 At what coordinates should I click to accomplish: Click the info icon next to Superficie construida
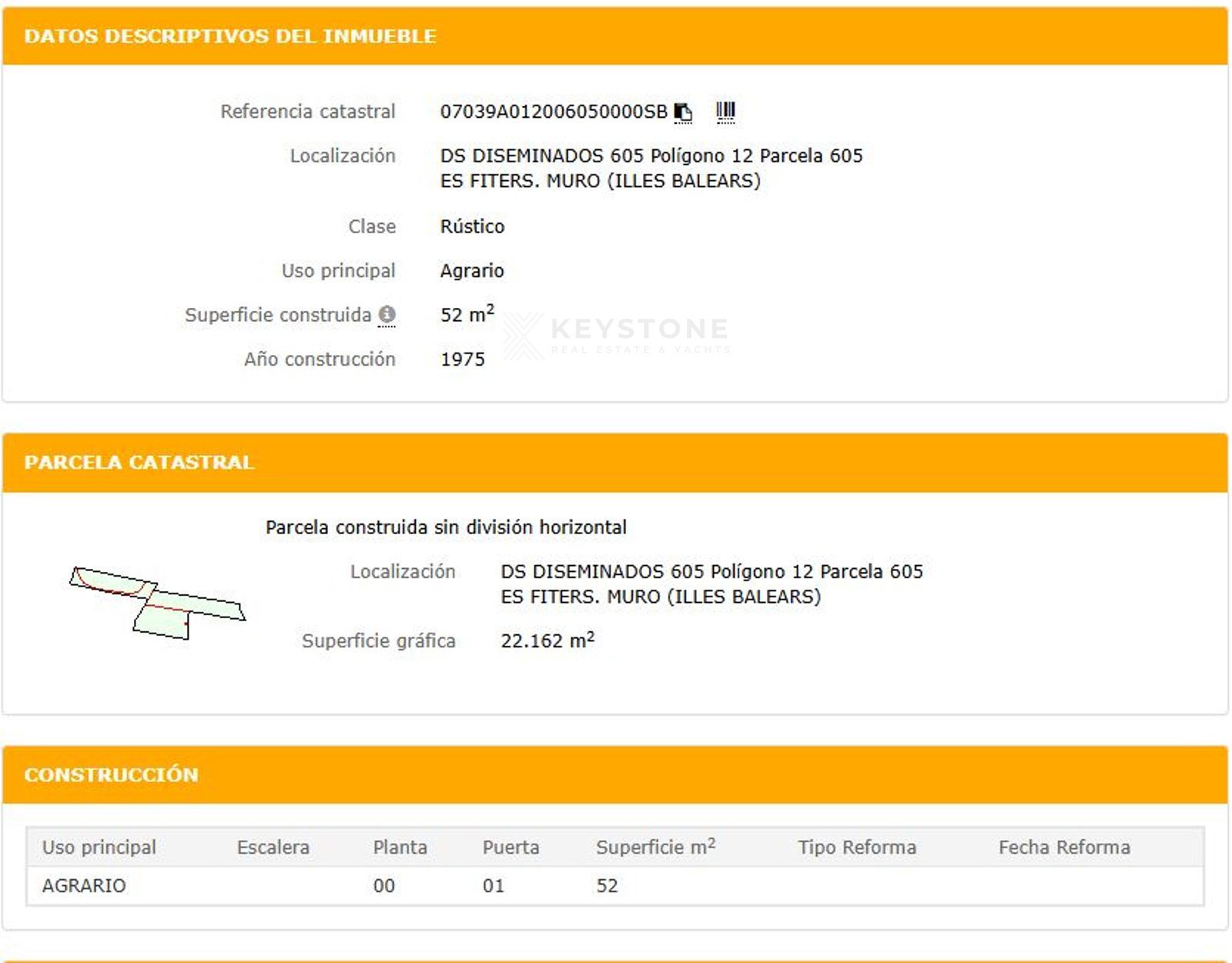tap(387, 315)
